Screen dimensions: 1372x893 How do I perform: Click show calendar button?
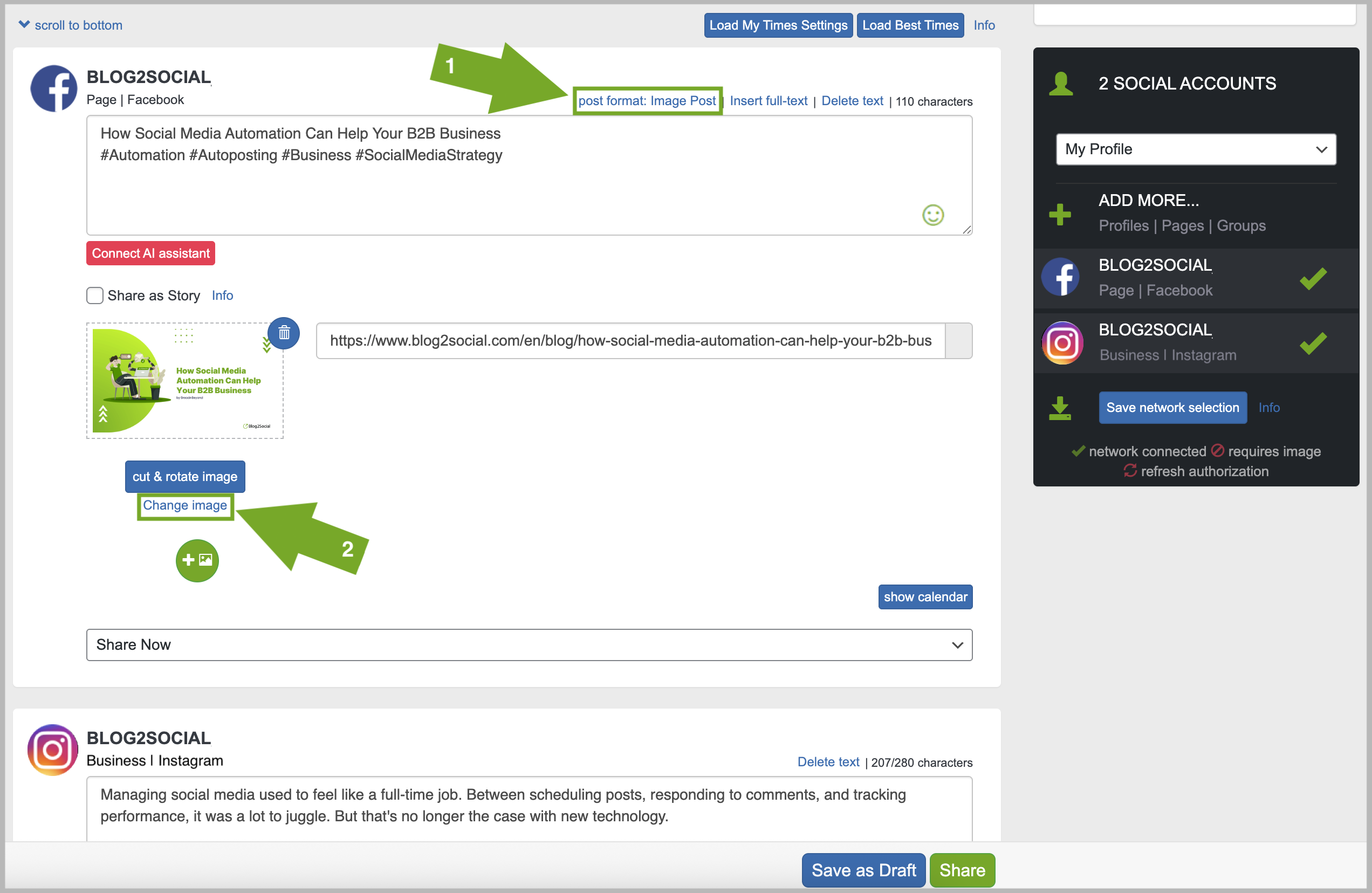point(925,596)
